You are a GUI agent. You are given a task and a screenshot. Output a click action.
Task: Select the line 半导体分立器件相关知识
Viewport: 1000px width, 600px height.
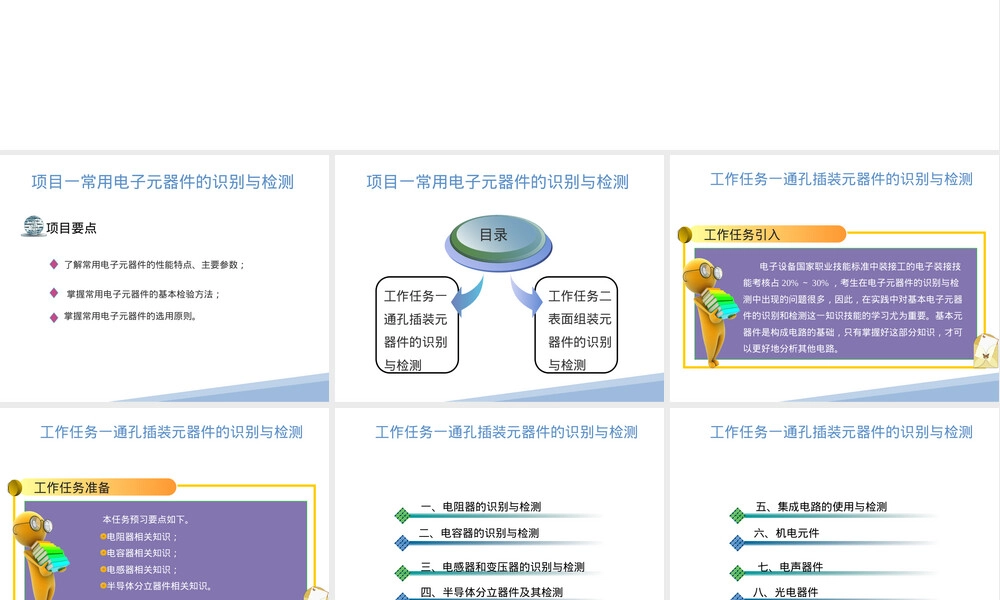point(159,585)
